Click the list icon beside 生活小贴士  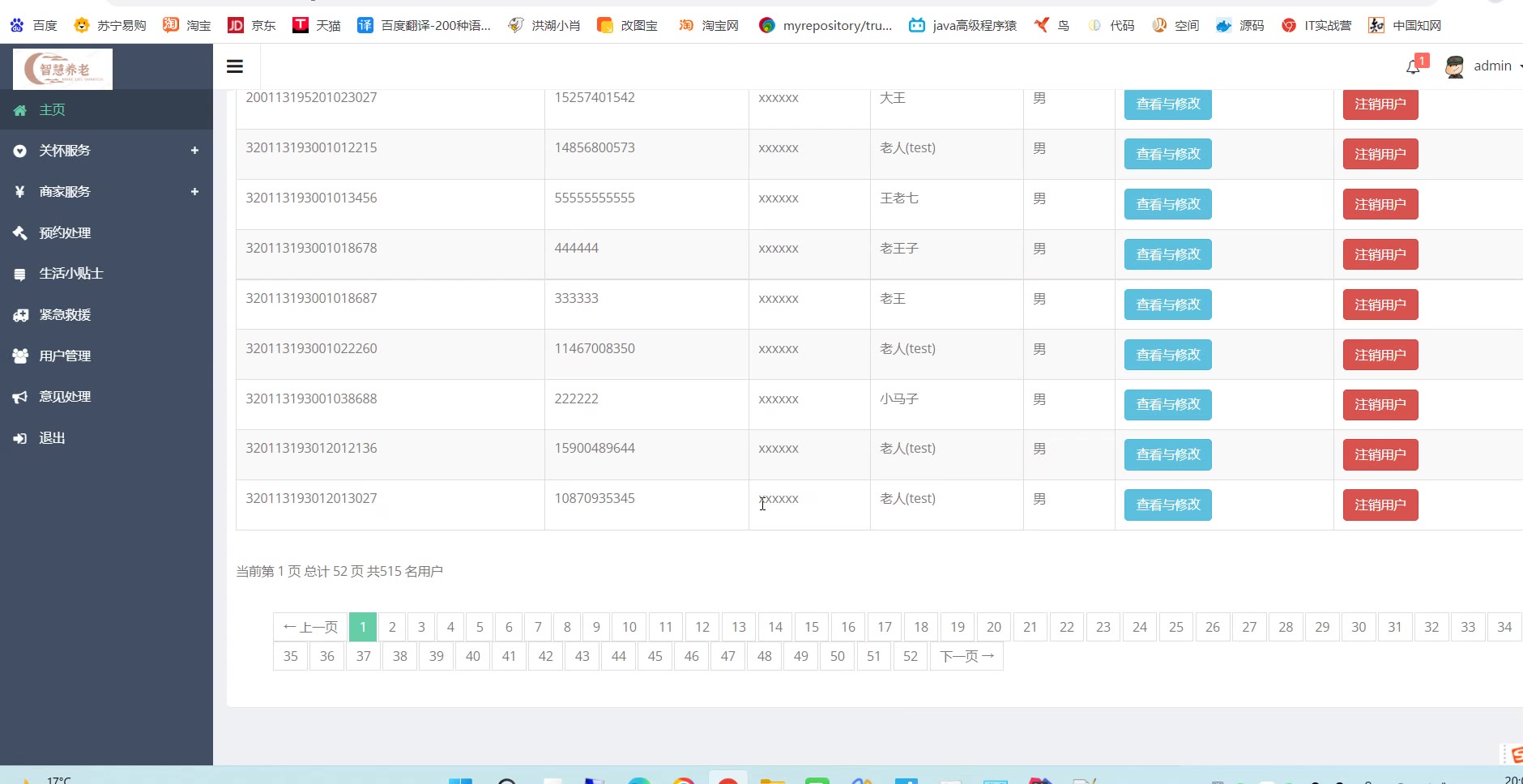[x=20, y=274]
